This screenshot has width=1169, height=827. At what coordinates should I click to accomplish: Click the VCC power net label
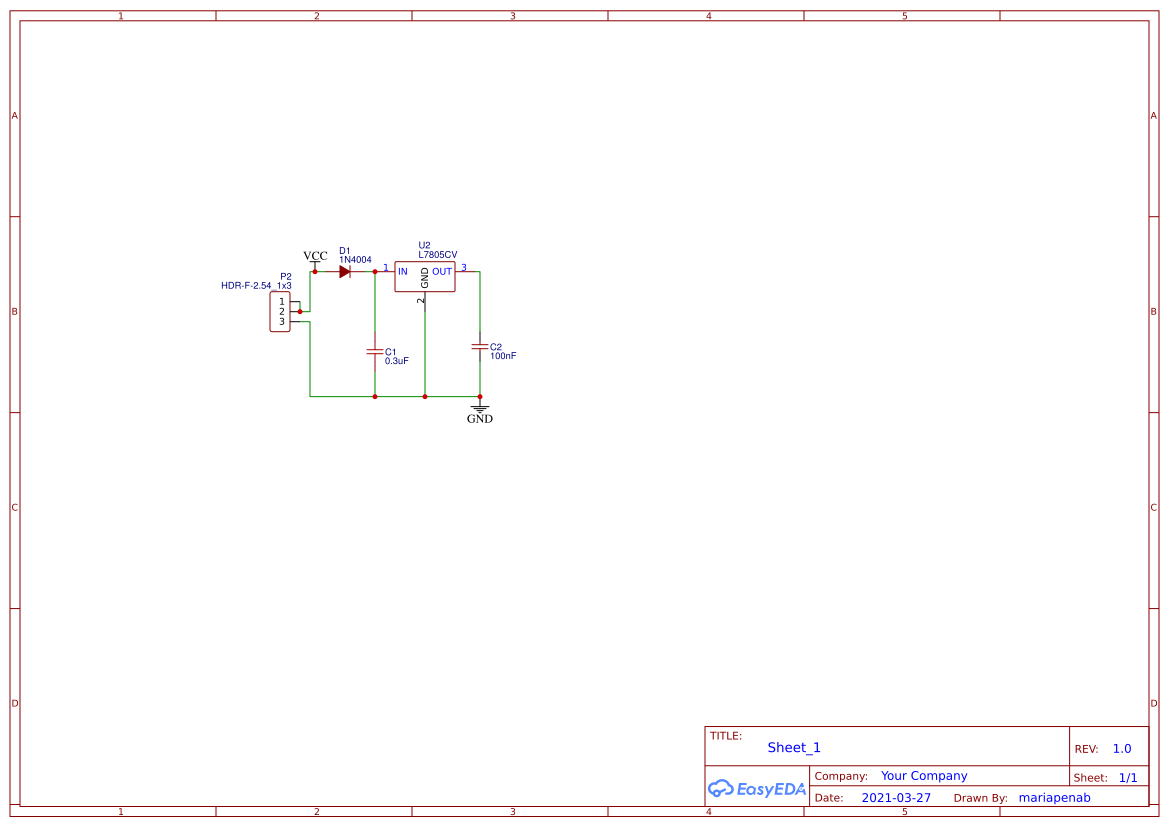click(315, 256)
